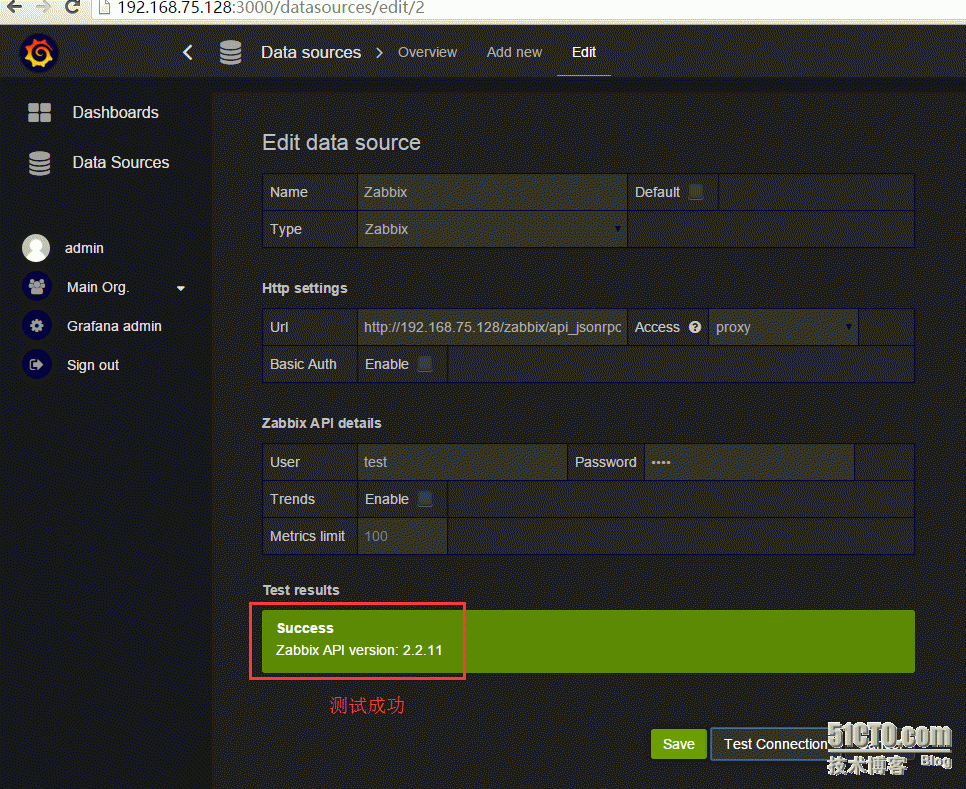966x789 pixels.
Task: Switch to the Add new tab
Action: point(514,52)
